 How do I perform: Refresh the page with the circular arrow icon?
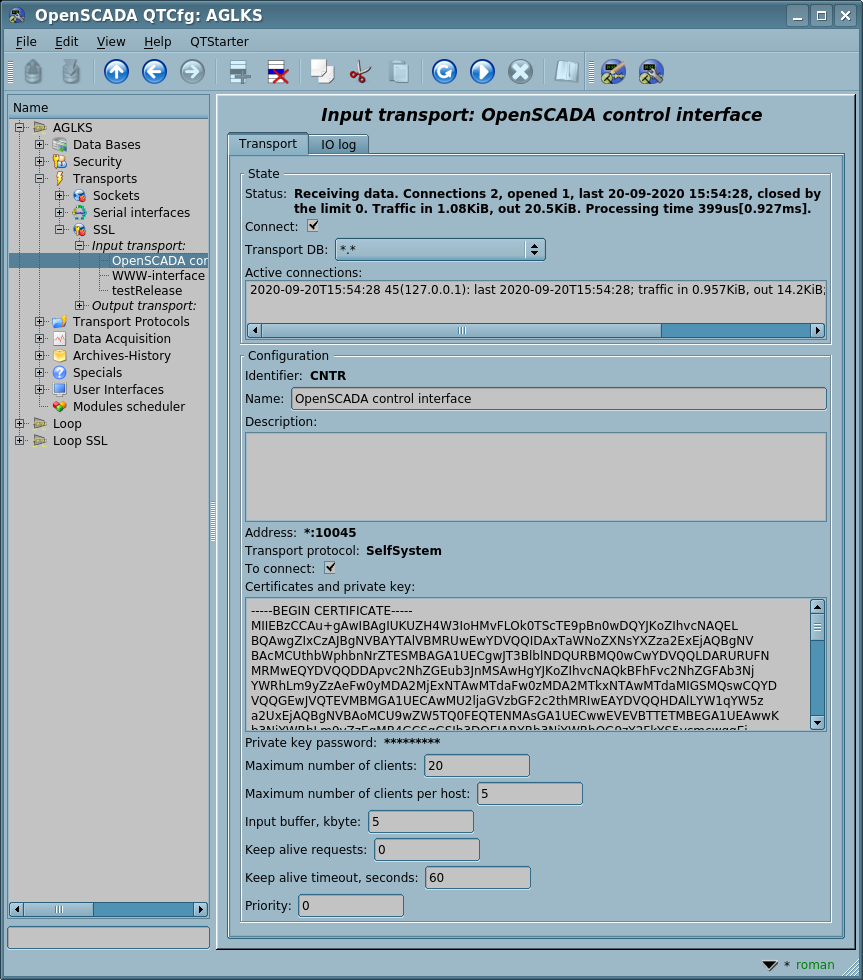click(444, 72)
